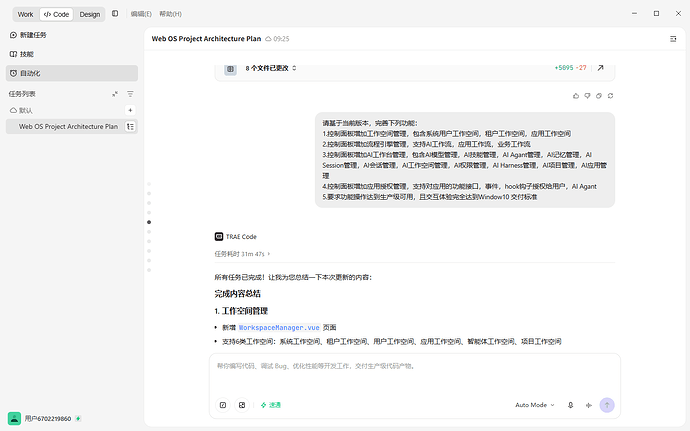Toggle the 速通 fast mode
The height and width of the screenshot is (431, 690).
point(271,405)
